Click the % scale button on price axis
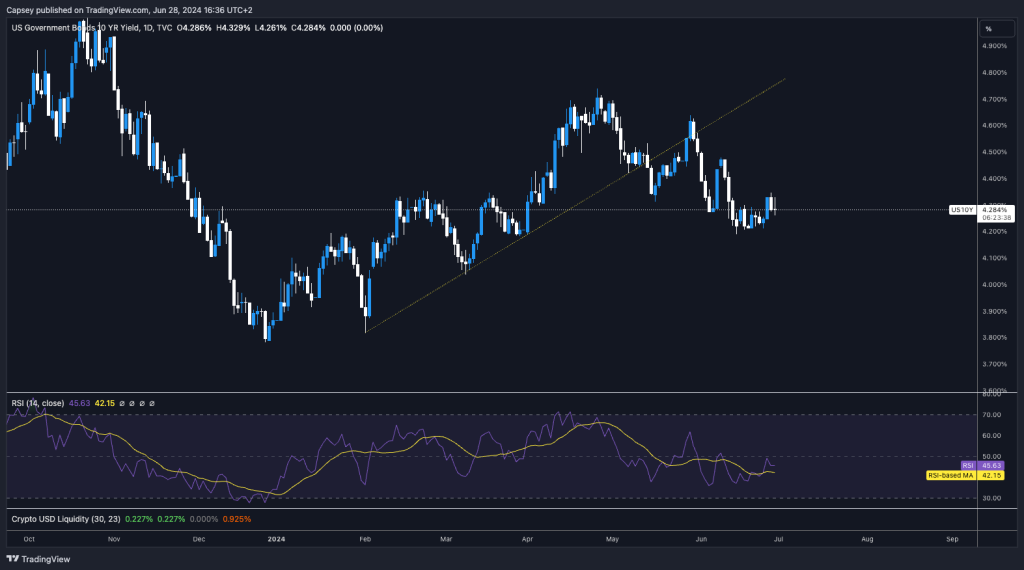 988,29
